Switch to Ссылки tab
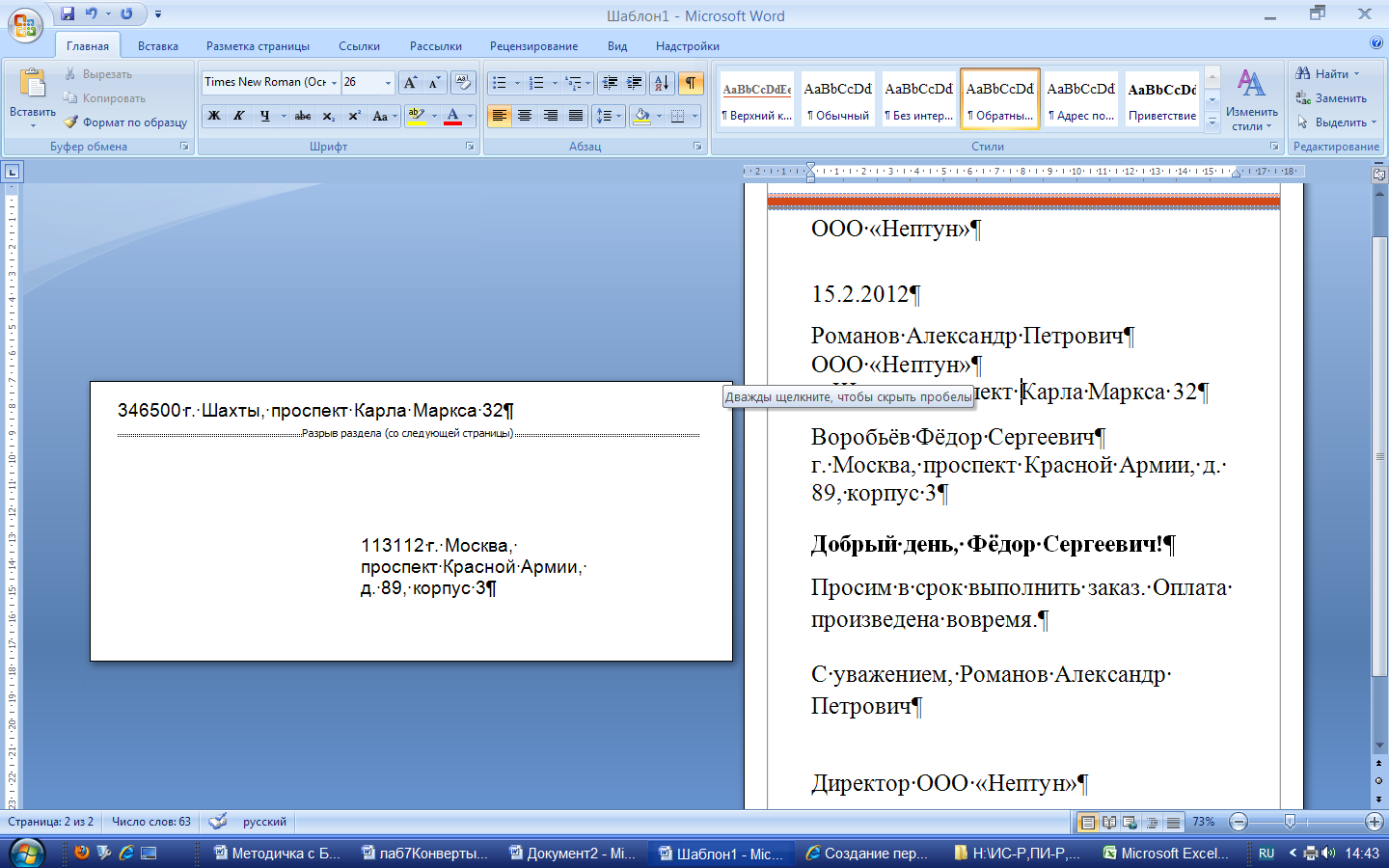This screenshot has height=868, width=1389. click(x=359, y=45)
